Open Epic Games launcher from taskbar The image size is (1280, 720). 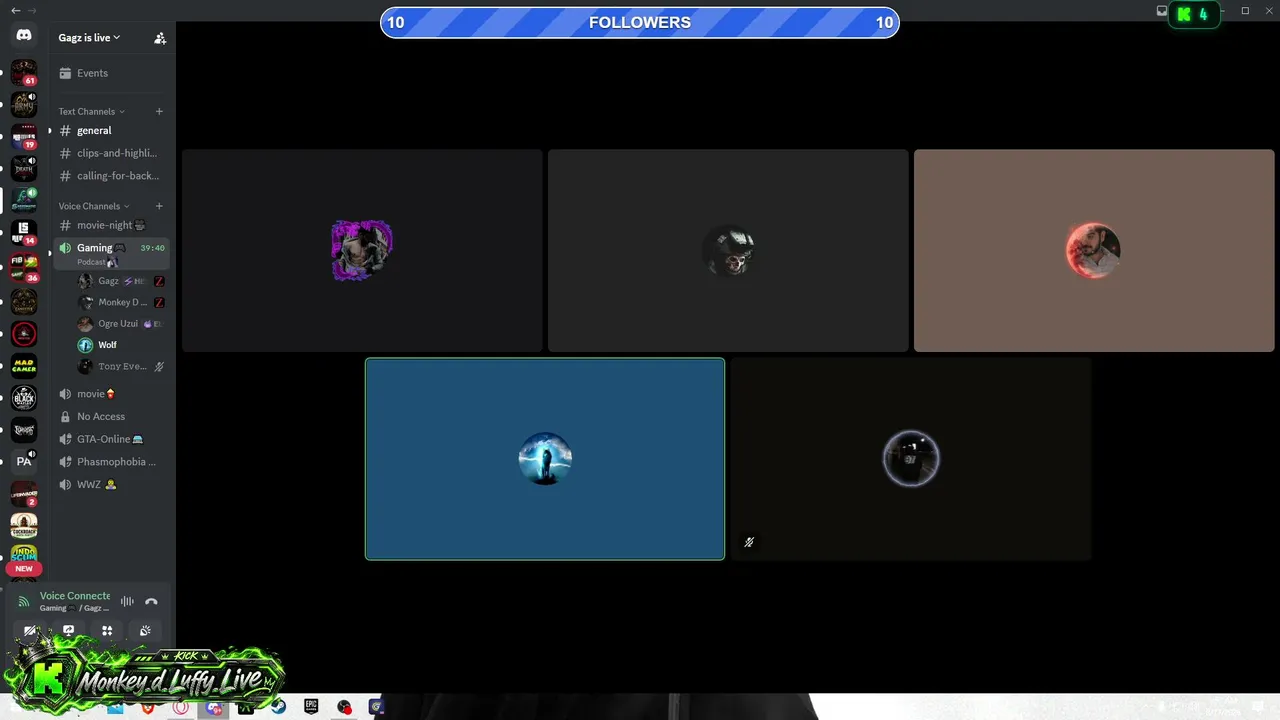[311, 707]
